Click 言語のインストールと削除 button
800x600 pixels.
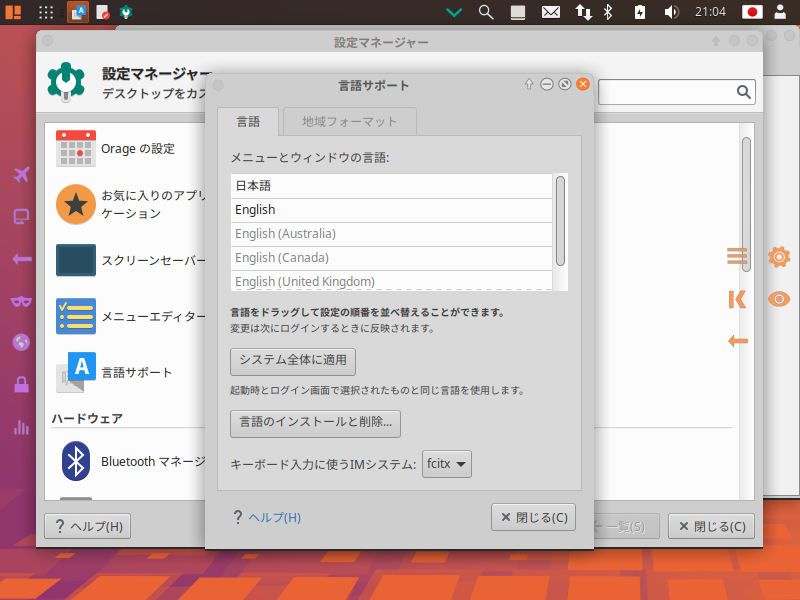coord(315,423)
